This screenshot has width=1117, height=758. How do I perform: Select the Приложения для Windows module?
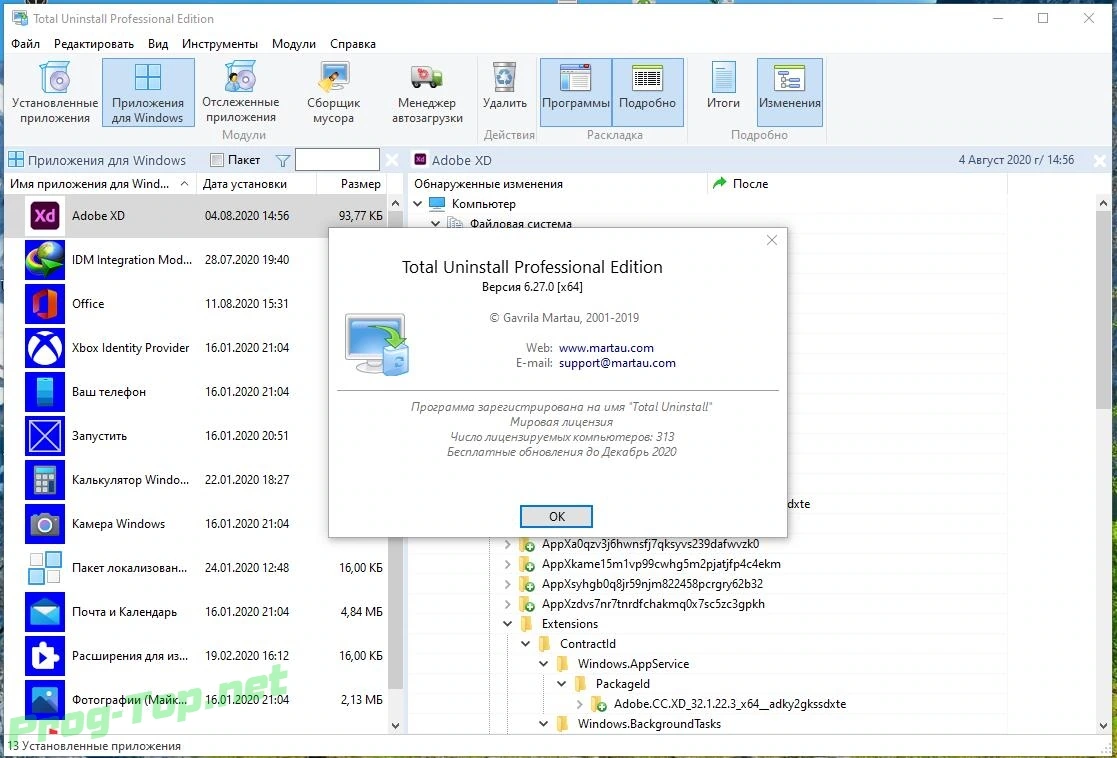pos(148,93)
